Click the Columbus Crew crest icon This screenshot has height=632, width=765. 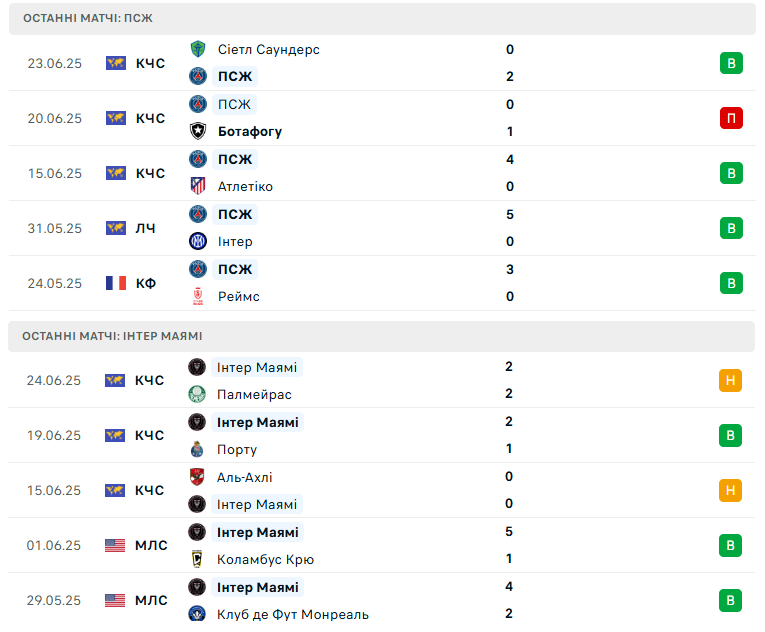point(197,559)
